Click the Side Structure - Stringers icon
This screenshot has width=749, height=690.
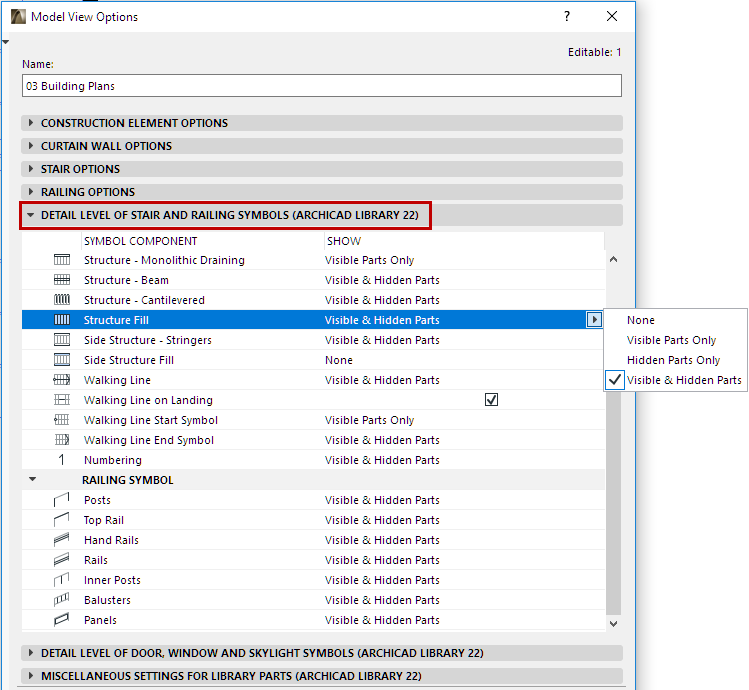point(62,340)
